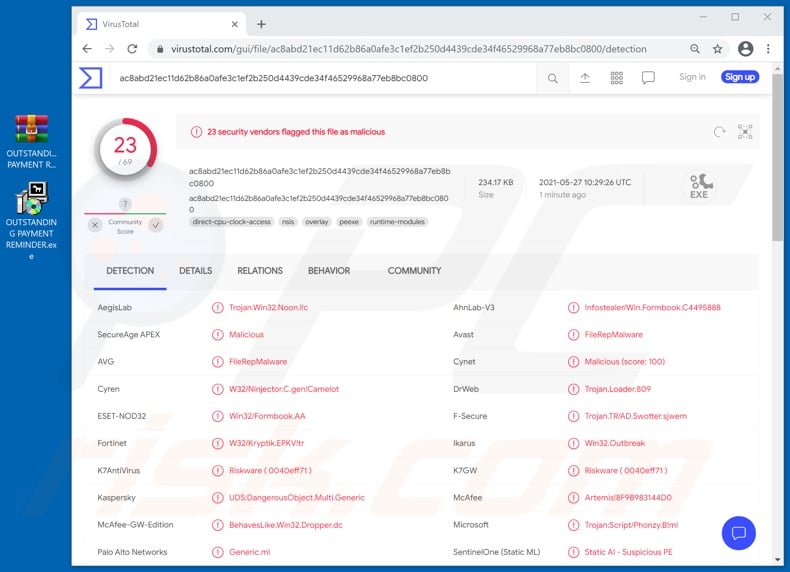Viewport: 790px width, 572px height.
Task: Click the Microsoft vendor name
Action: (471, 525)
